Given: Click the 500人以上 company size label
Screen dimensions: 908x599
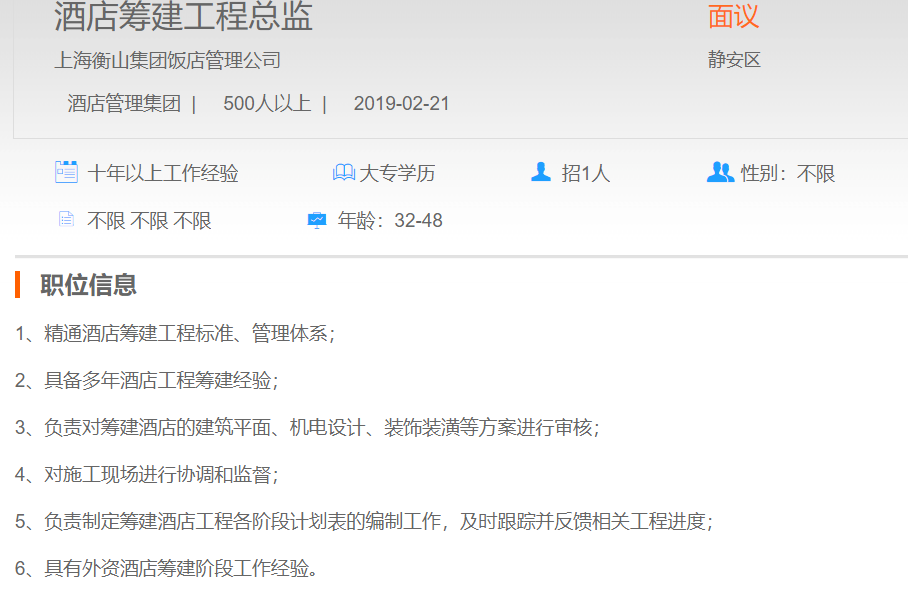Looking at the screenshot, I should (267, 104).
